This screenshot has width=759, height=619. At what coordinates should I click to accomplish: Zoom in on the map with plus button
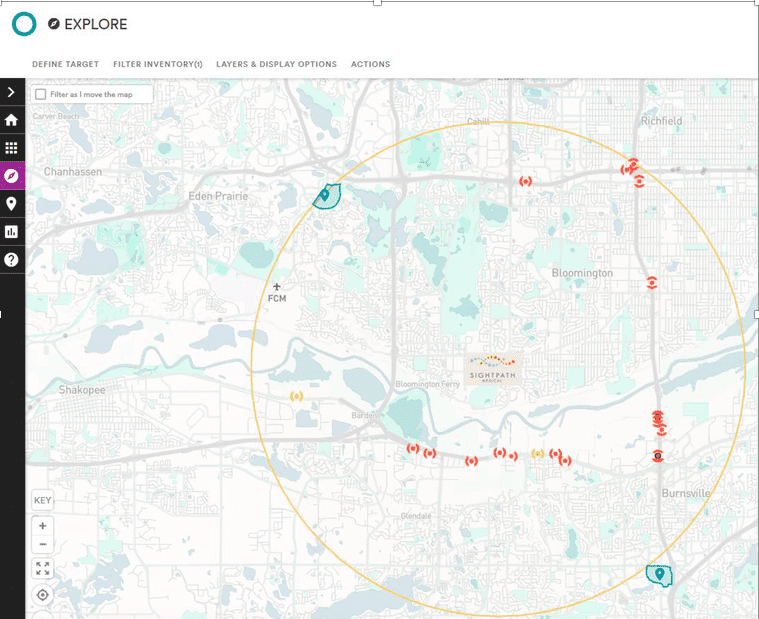(x=42, y=526)
